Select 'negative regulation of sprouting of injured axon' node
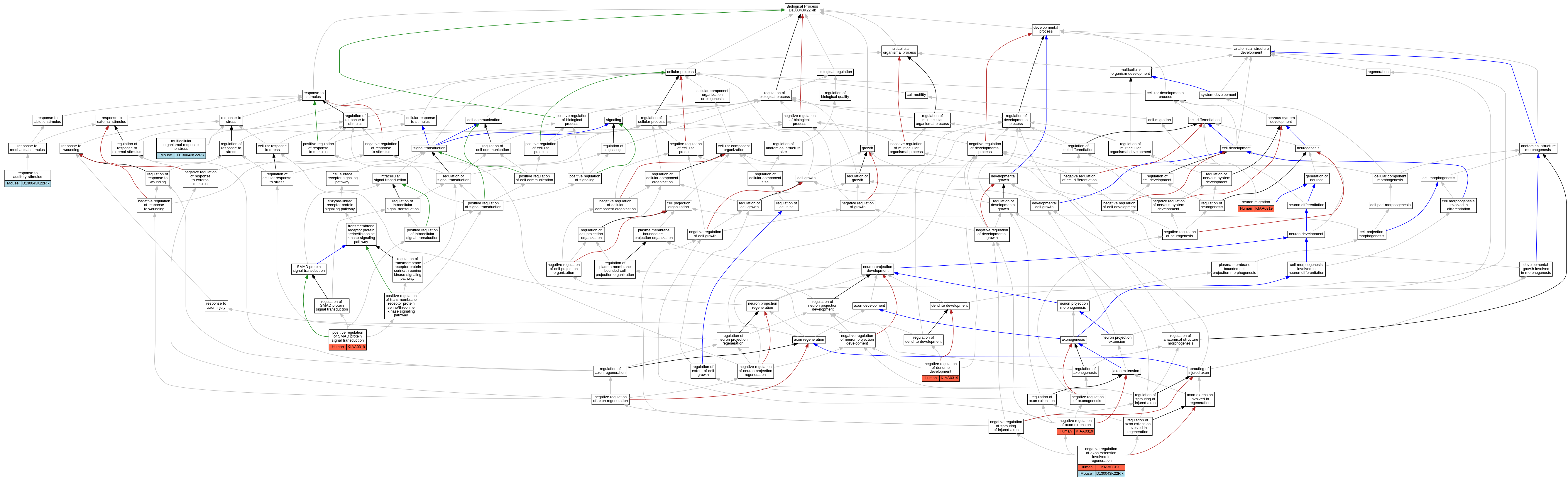Screen dimensions: 1568x480 pyautogui.click(x=1006, y=426)
